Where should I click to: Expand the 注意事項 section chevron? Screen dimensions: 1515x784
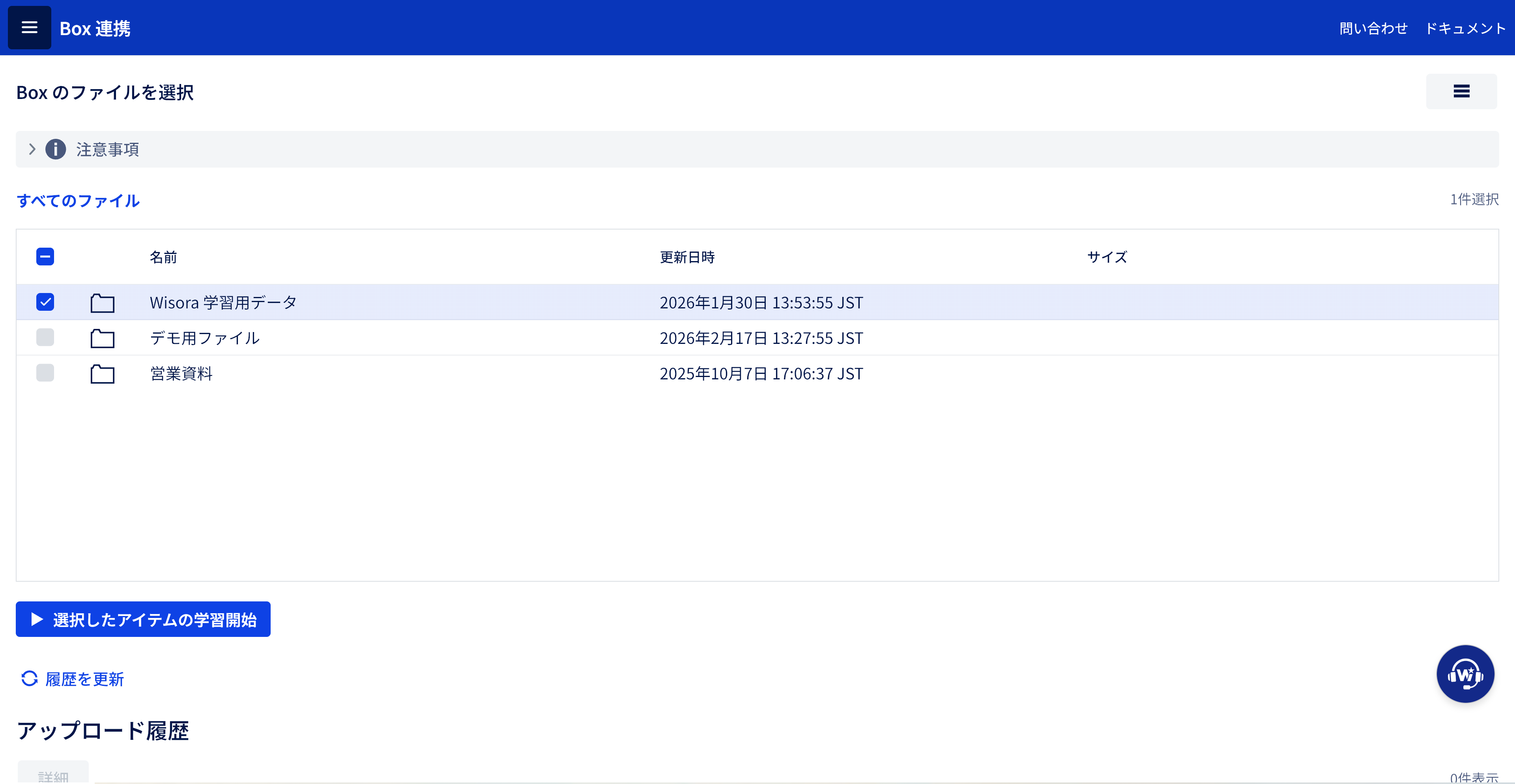click(32, 149)
